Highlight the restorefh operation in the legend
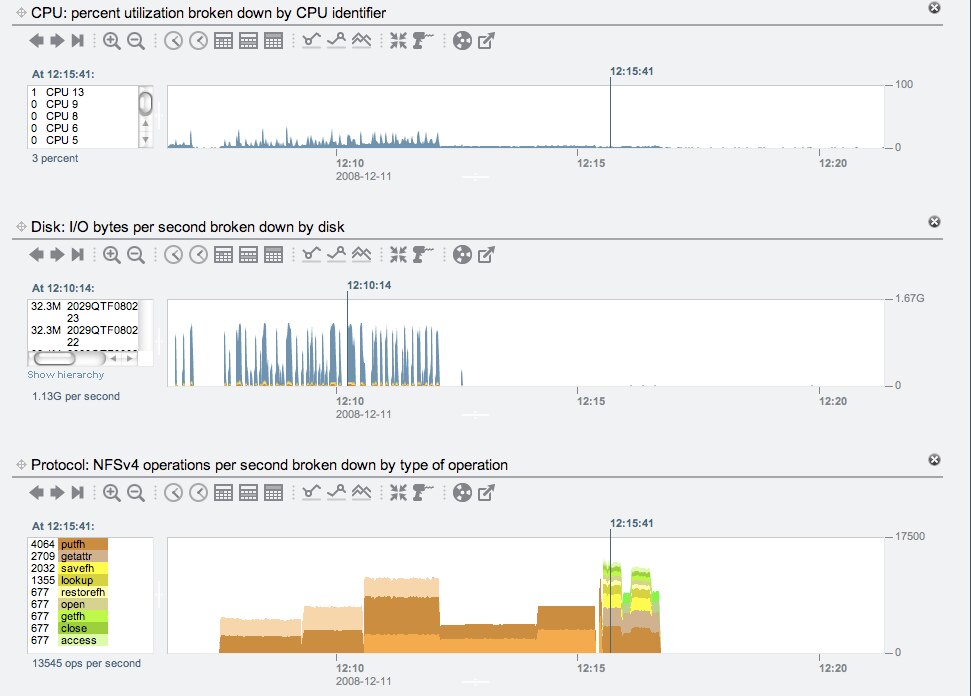The height and width of the screenshot is (696, 971). 83,593
